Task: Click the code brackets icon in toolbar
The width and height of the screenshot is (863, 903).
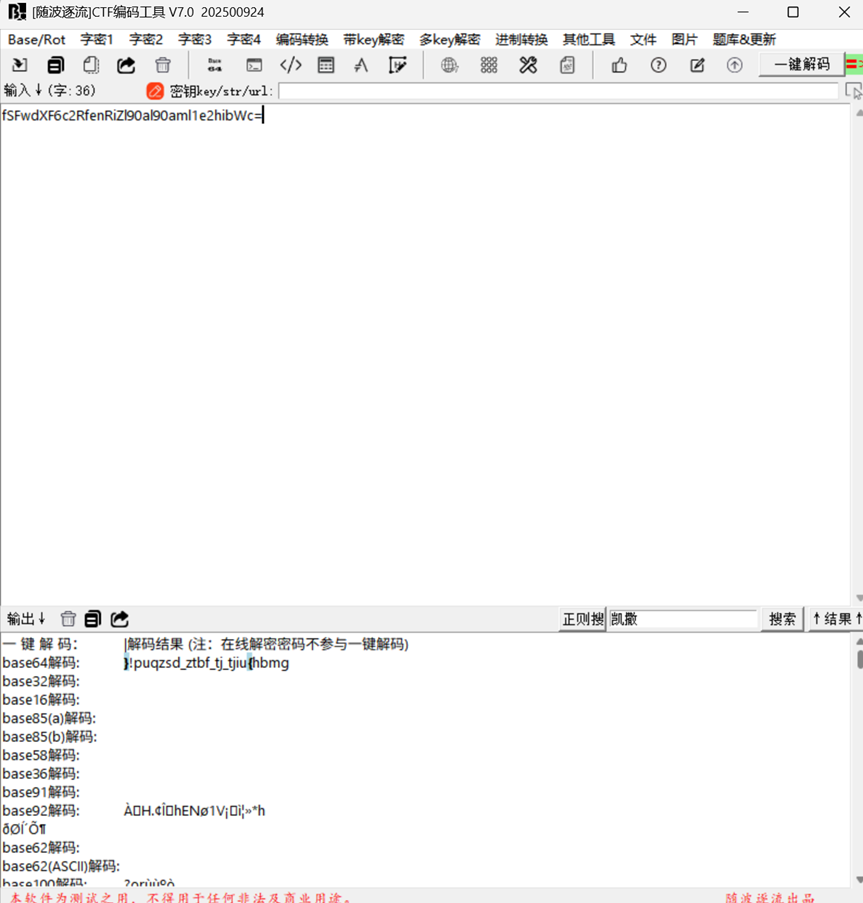Action: [290, 65]
